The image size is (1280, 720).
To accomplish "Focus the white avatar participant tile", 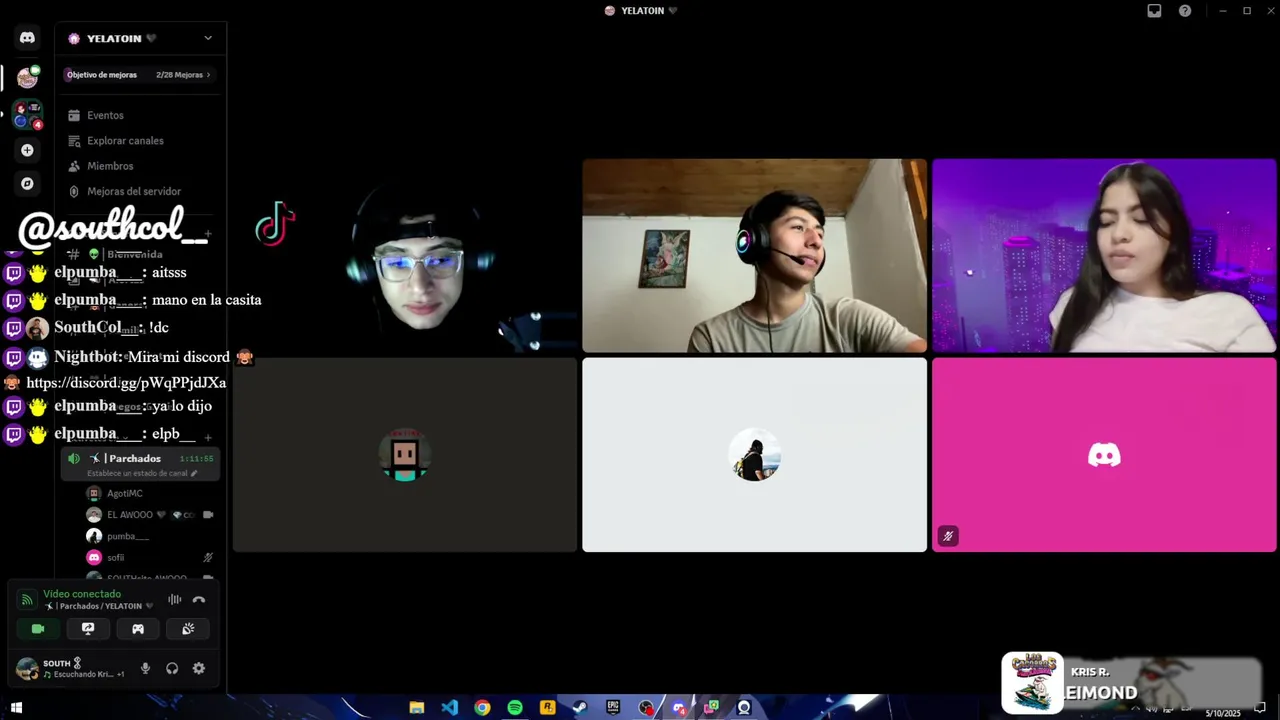I will (755, 455).
